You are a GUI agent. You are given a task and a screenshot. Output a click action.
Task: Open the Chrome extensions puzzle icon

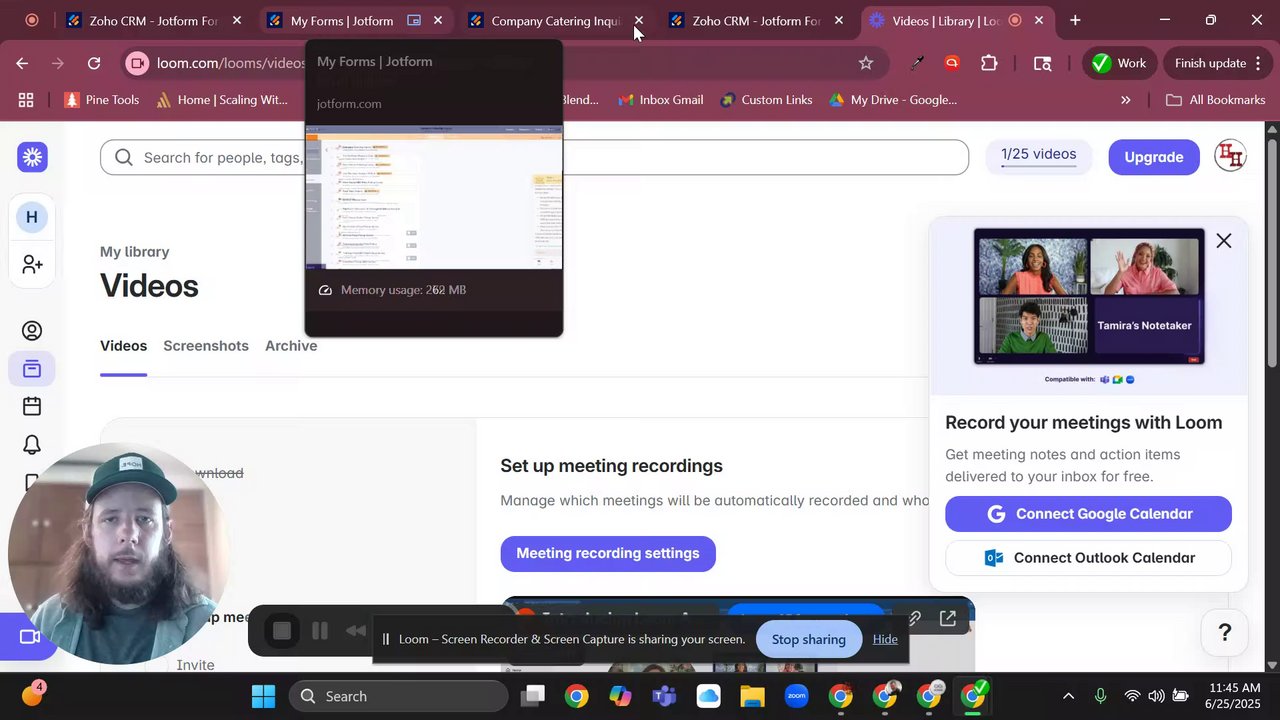coord(989,63)
